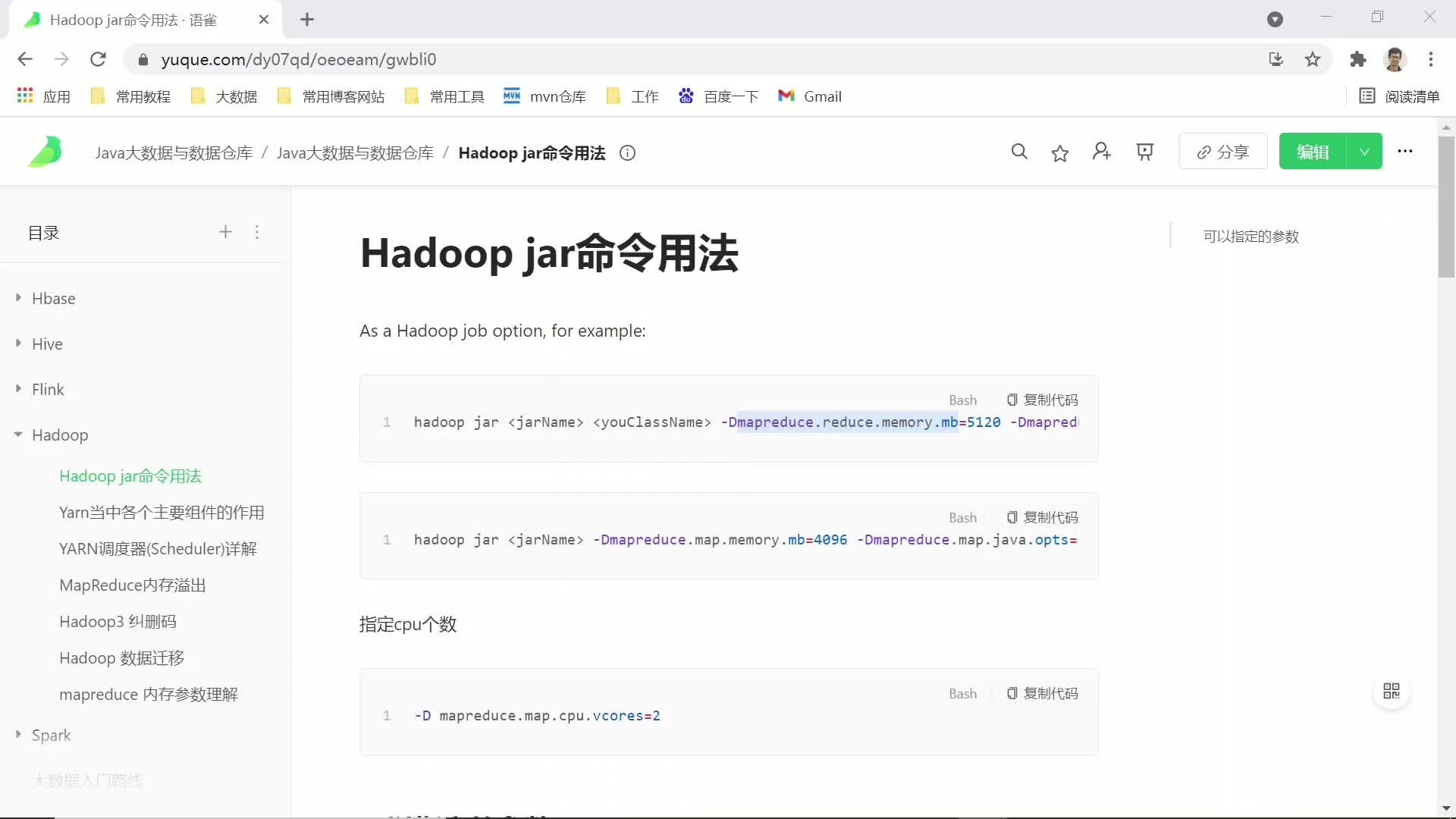Screen dimensions: 1456x819
Task: Bookmark this page with the star icon
Action: [x=1313, y=59]
